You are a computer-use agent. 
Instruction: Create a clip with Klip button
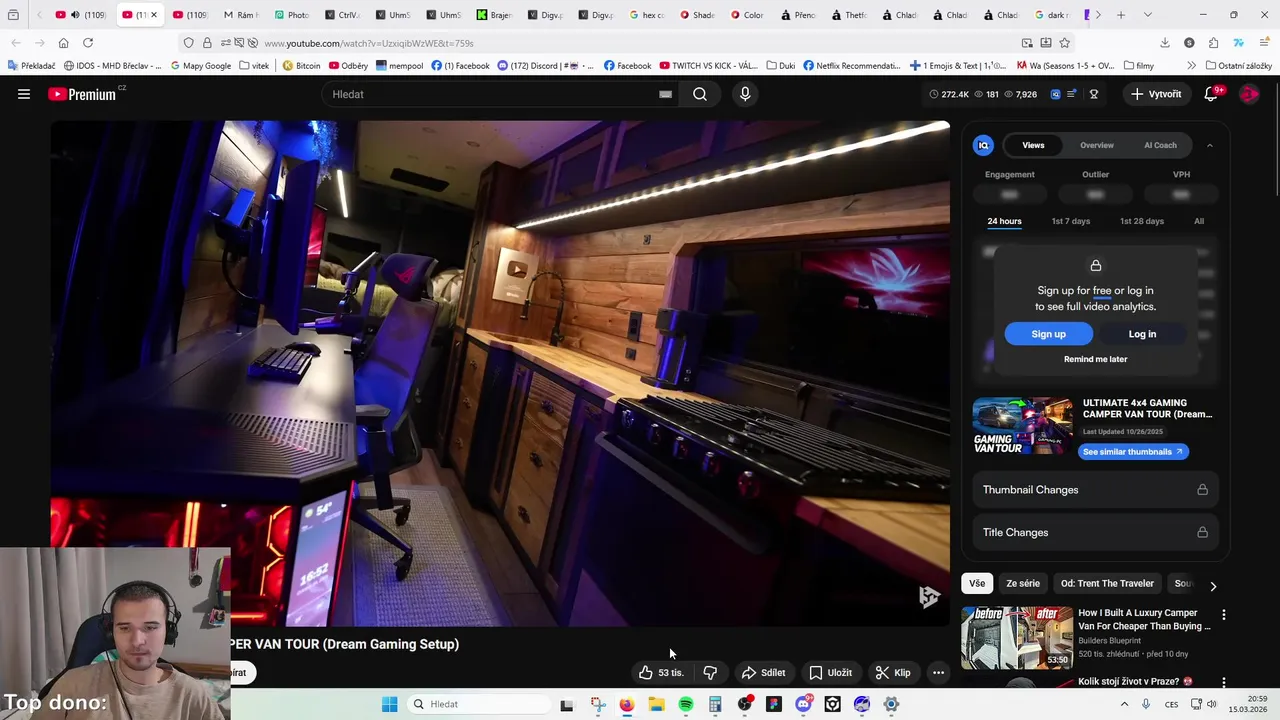893,673
